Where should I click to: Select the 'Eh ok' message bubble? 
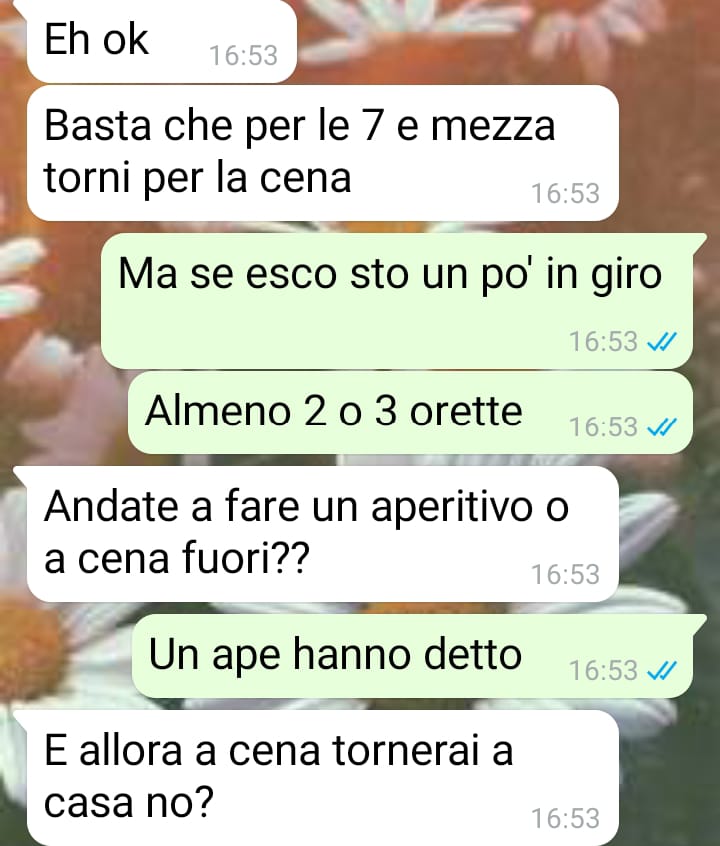point(161,42)
